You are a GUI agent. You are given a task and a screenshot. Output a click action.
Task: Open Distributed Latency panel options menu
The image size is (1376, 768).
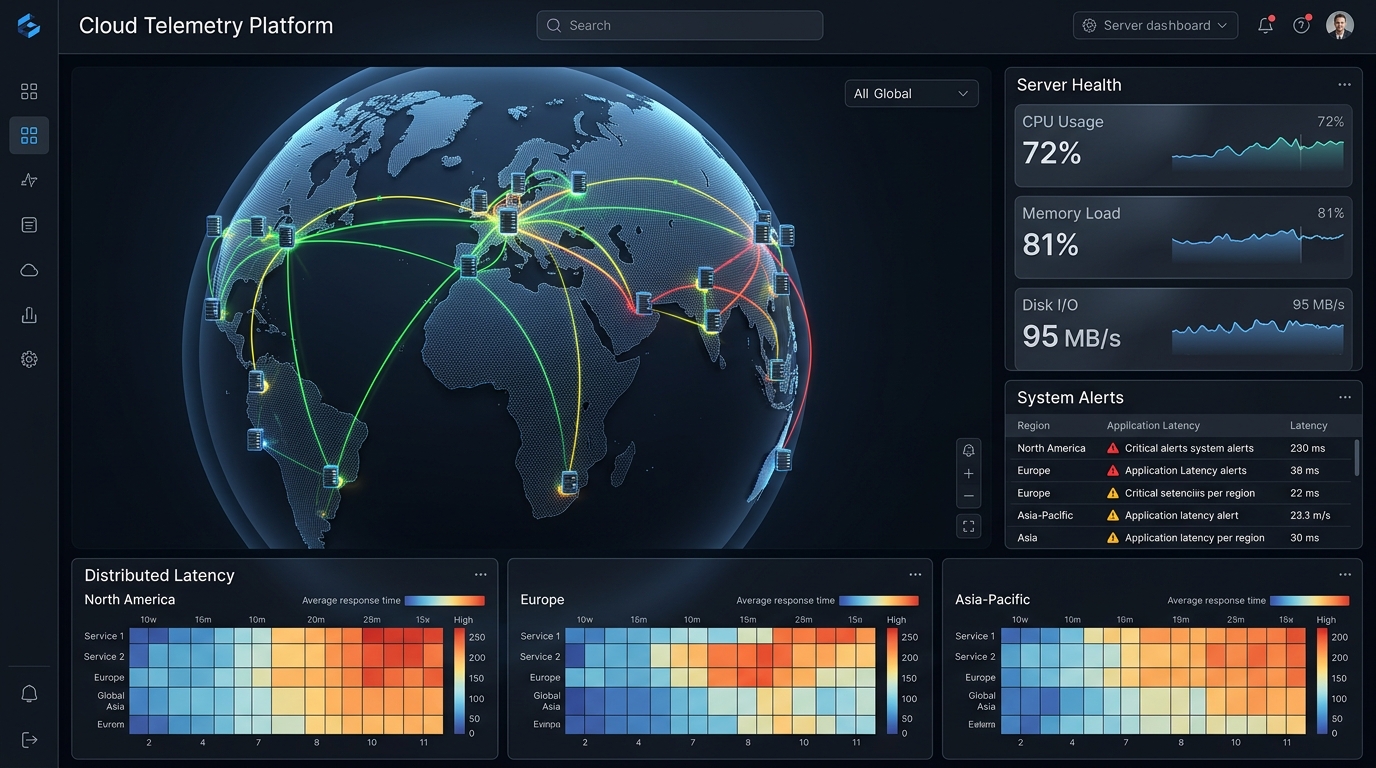[481, 575]
